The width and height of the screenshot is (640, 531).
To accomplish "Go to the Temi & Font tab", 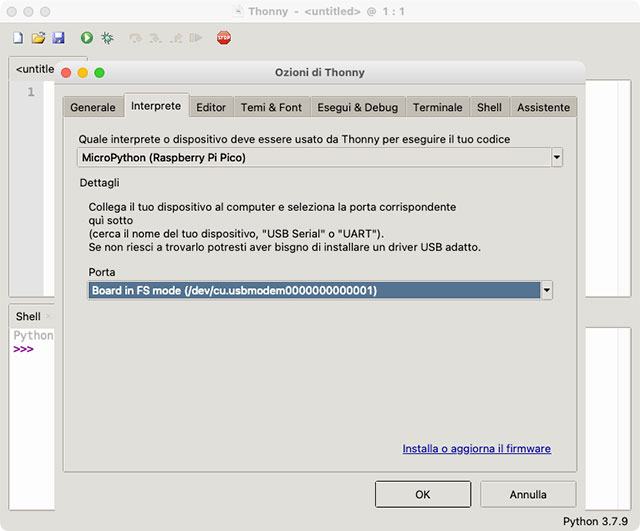I will click(271, 107).
